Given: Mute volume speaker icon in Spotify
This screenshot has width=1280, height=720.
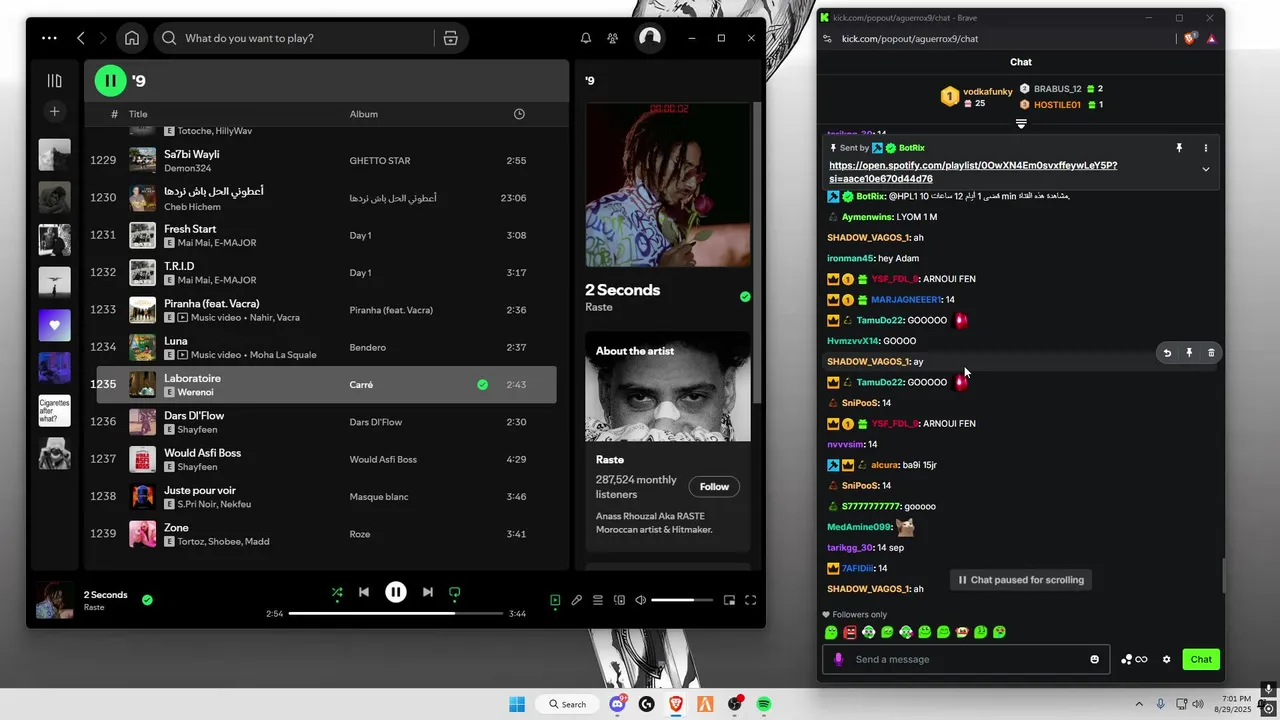Looking at the screenshot, I should click(641, 600).
